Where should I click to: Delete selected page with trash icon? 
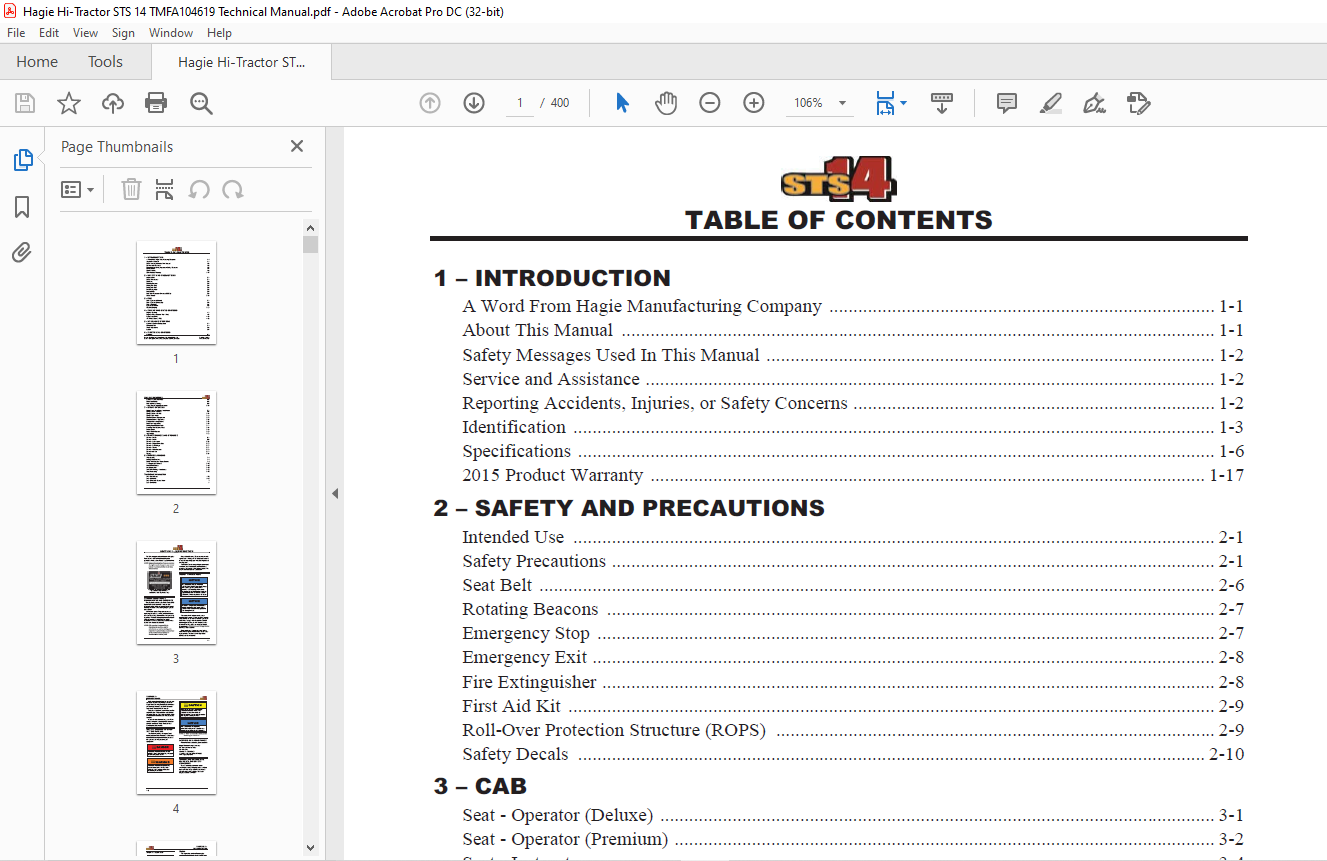pos(131,189)
